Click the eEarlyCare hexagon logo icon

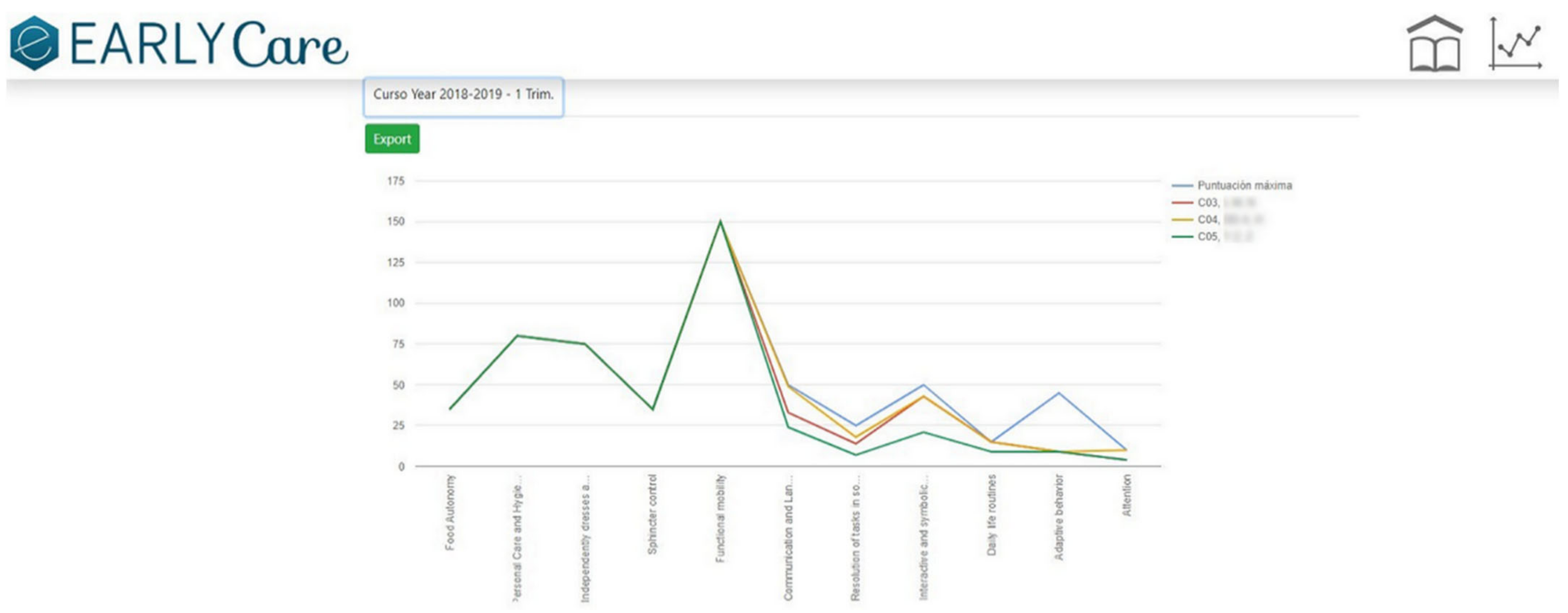tap(35, 43)
